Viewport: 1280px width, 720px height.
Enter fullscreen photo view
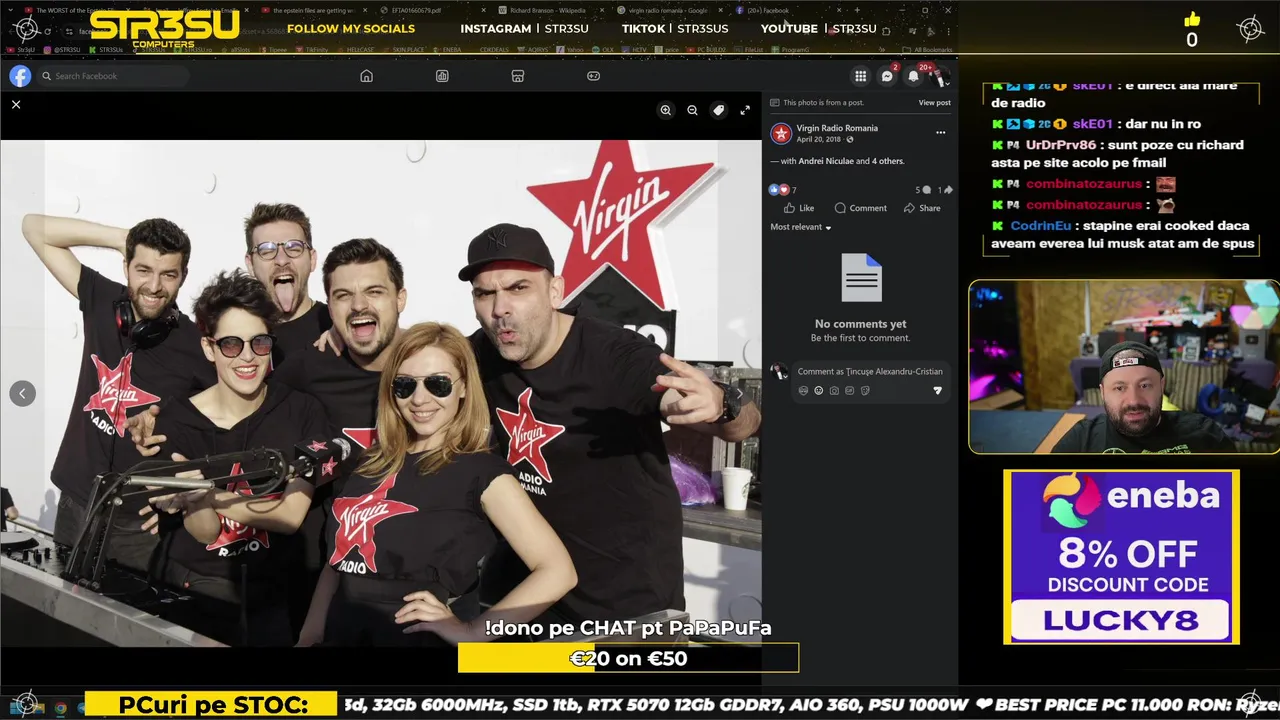pos(745,110)
